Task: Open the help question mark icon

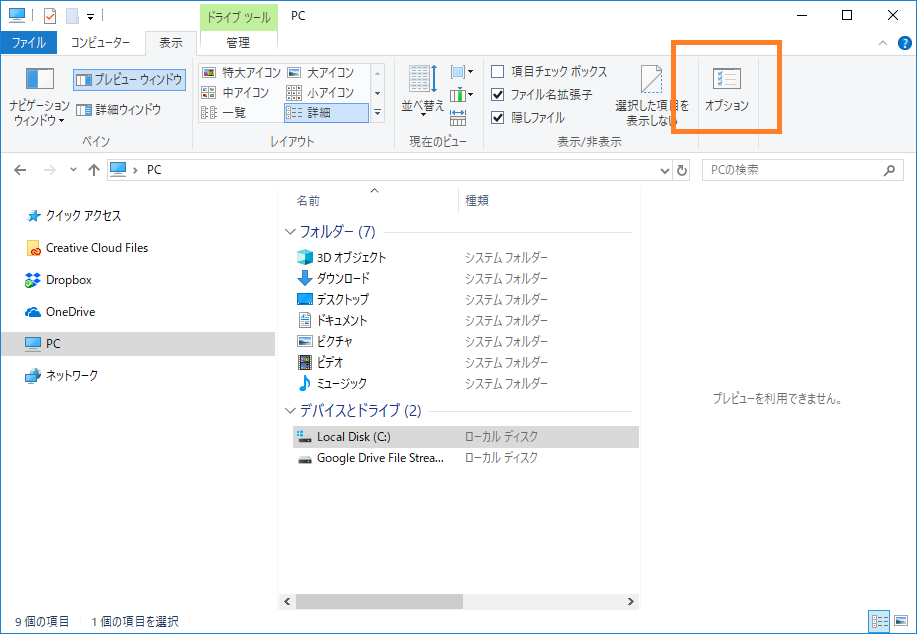Action: pos(905,43)
